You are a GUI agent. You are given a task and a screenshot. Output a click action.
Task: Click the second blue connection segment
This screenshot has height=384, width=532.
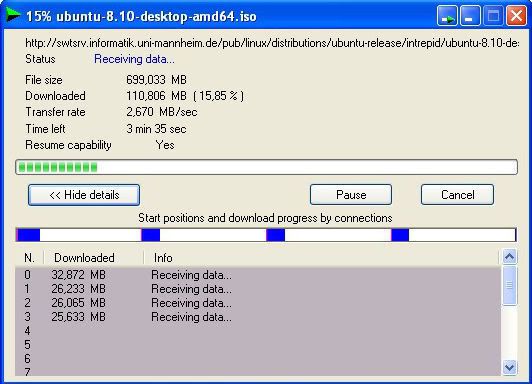(x=151, y=235)
